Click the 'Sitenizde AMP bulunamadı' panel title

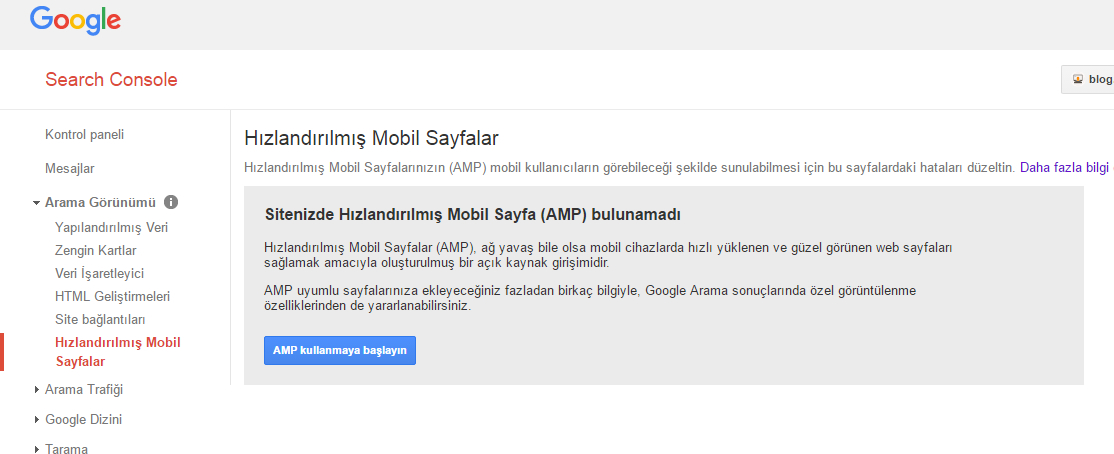[473, 214]
